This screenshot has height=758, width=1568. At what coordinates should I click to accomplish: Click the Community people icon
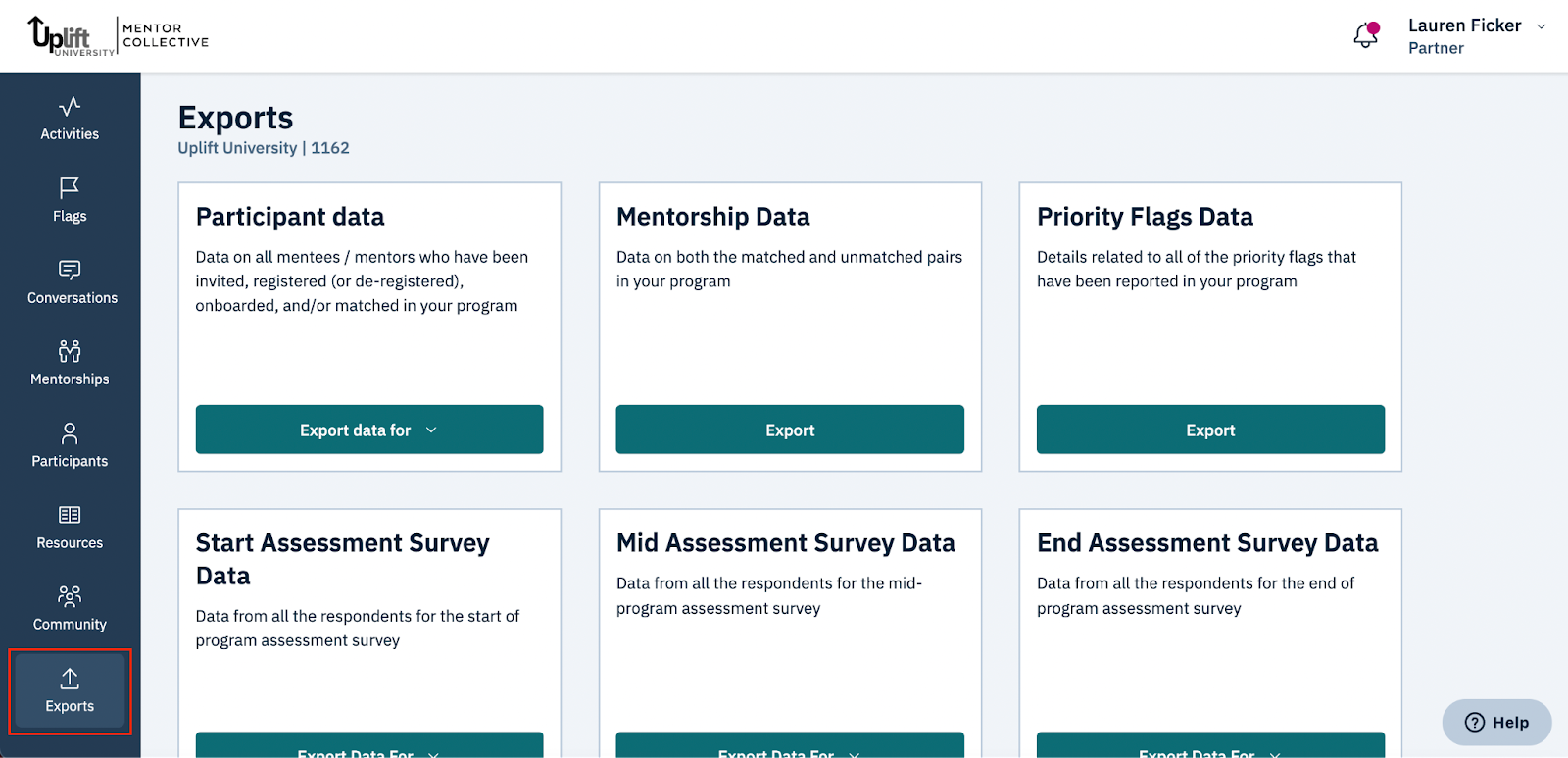coord(70,596)
